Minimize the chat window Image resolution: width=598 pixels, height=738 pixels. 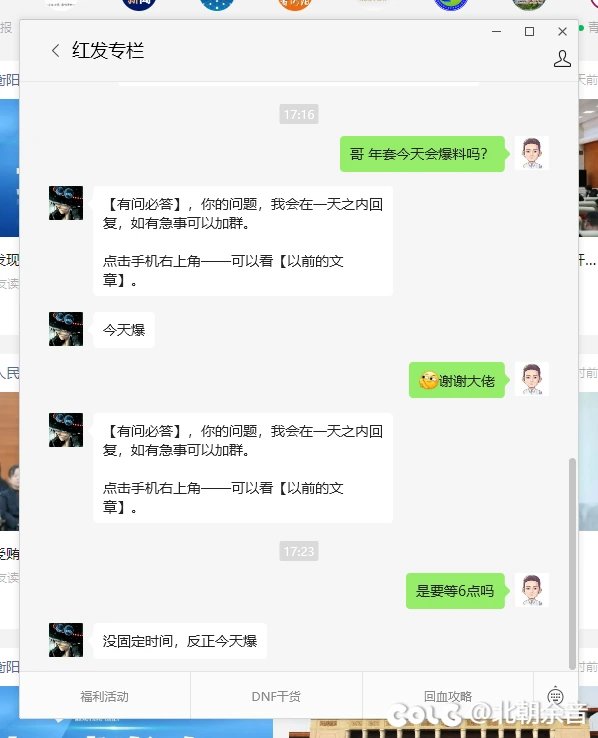click(x=496, y=32)
